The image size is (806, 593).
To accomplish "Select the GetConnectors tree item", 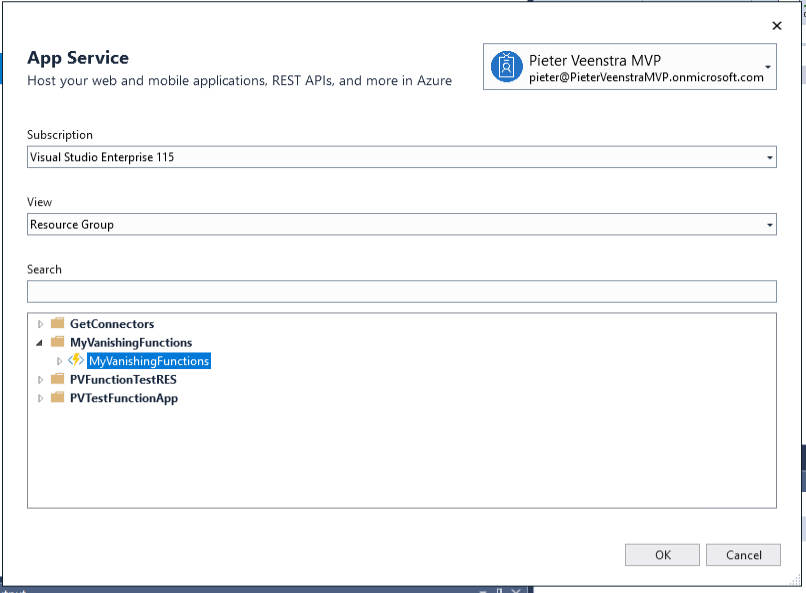I will coord(112,324).
